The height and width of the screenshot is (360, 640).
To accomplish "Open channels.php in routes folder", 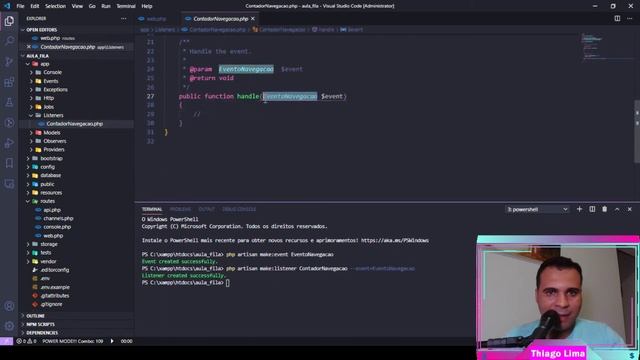I will (x=58, y=218).
